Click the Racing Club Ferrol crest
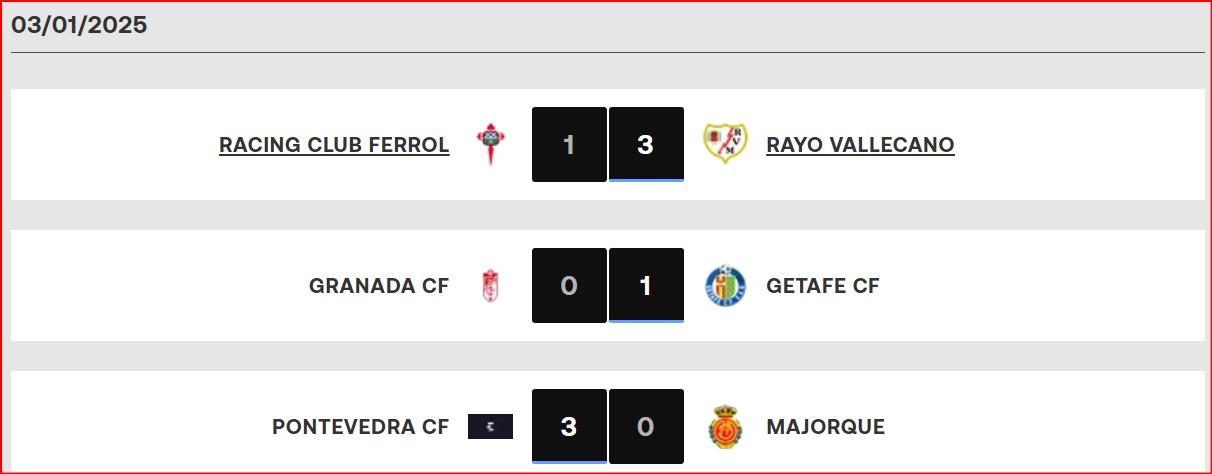 click(490, 145)
